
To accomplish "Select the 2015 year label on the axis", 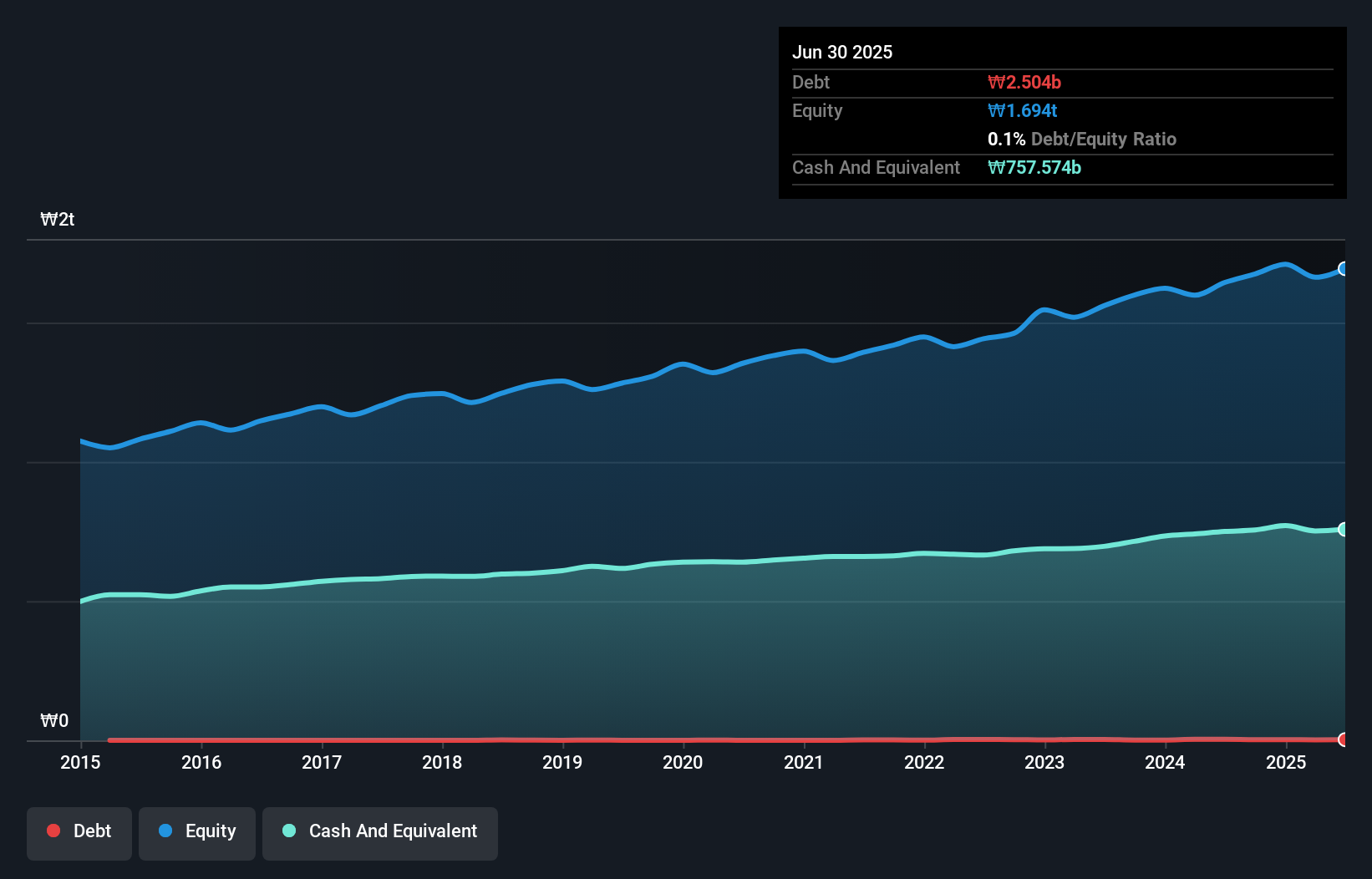I will point(79,762).
